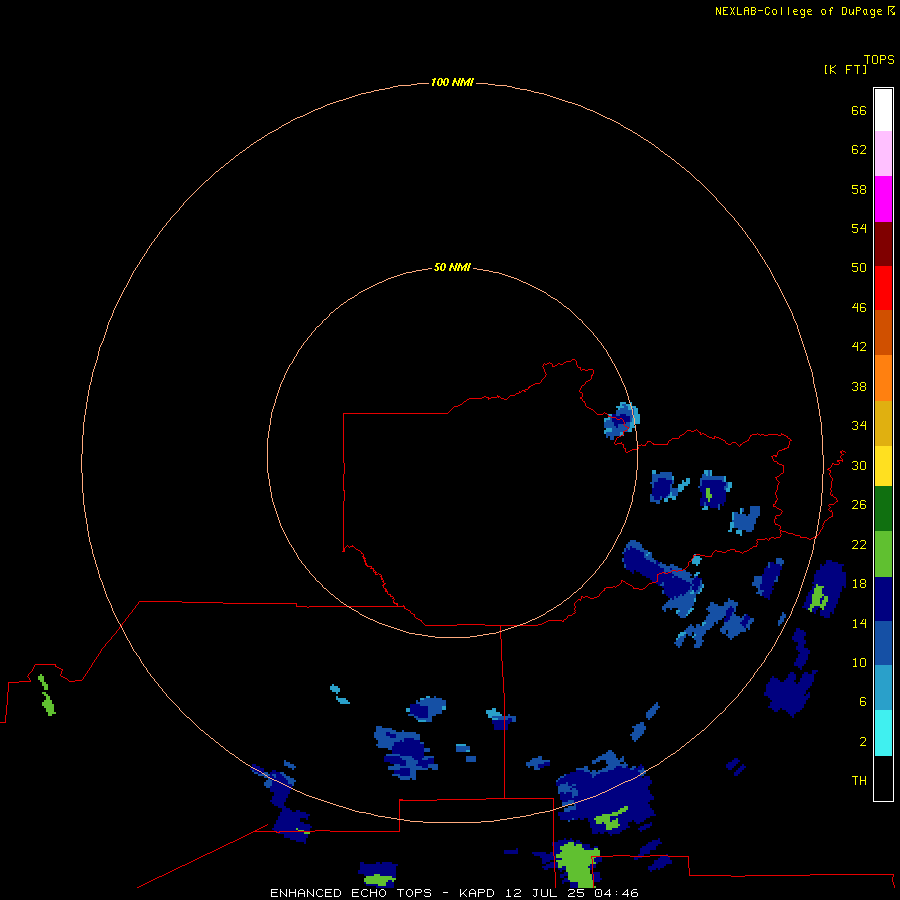The height and width of the screenshot is (900, 900).
Task: Click the legend value 18
Action: point(859,584)
